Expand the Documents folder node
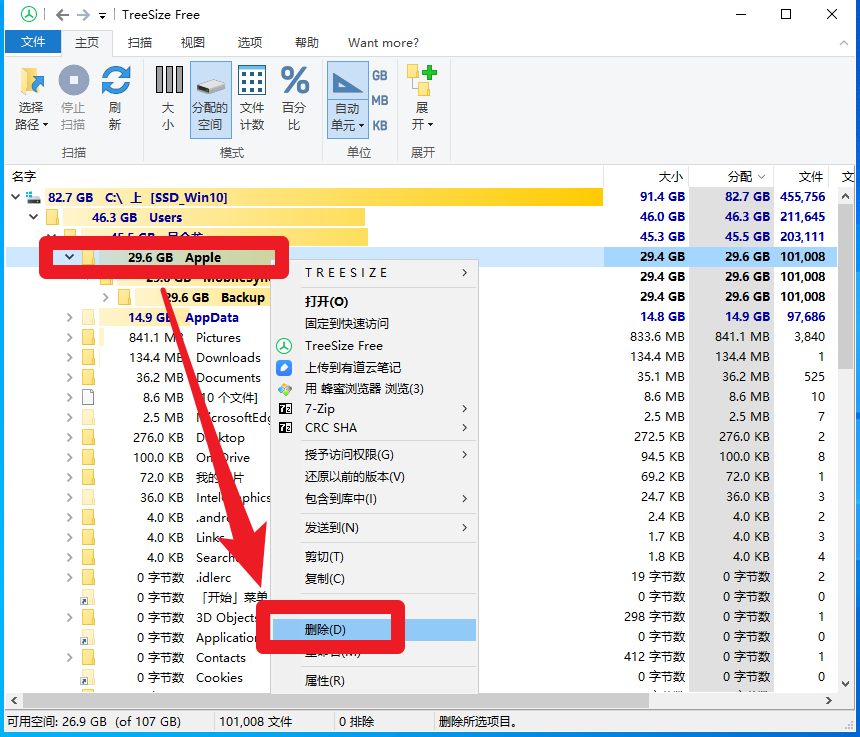Viewport: 860px width, 737px height. (69, 377)
